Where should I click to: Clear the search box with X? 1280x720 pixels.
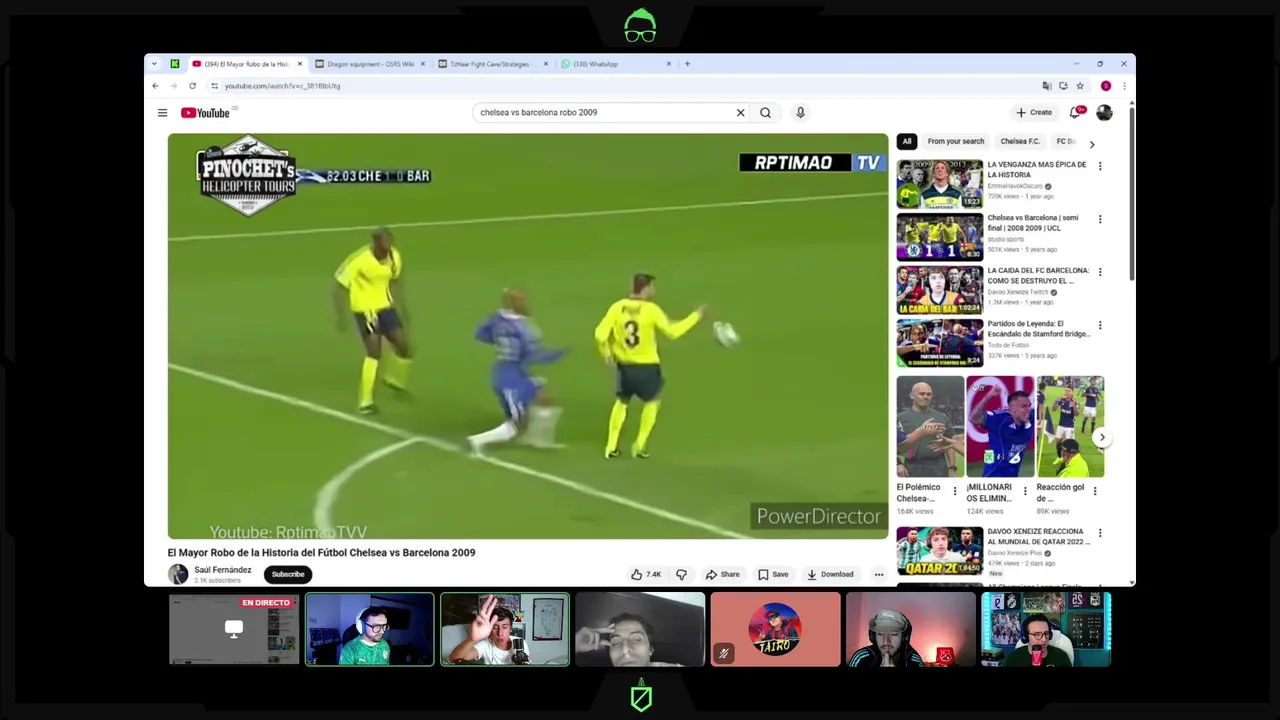click(740, 113)
